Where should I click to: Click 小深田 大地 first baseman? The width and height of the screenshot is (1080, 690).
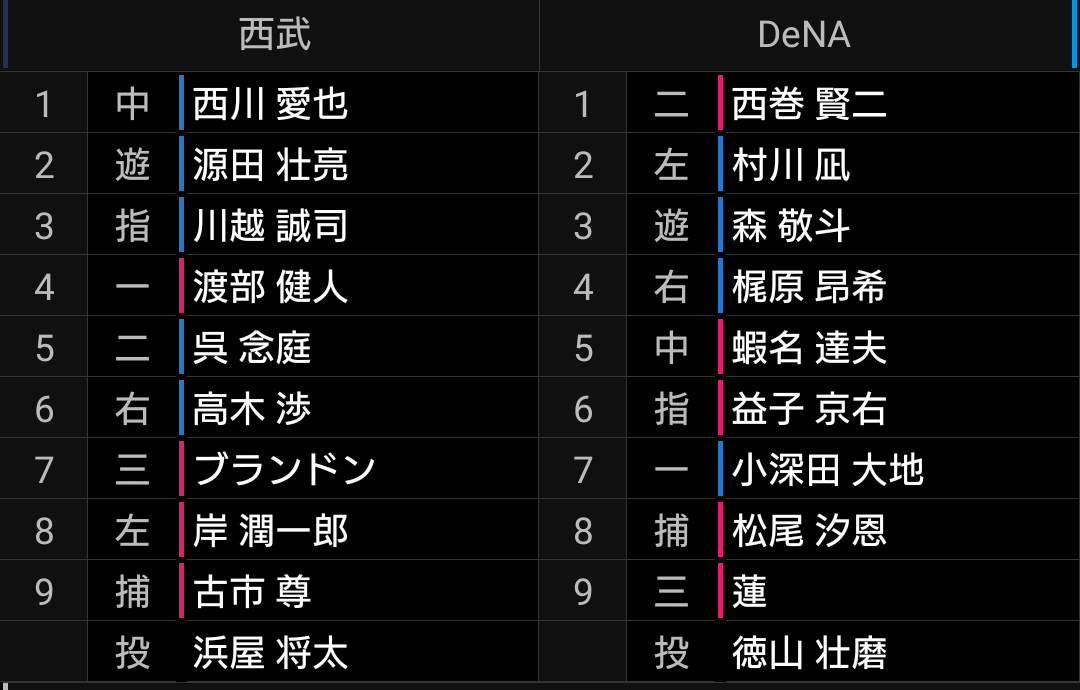(827, 470)
